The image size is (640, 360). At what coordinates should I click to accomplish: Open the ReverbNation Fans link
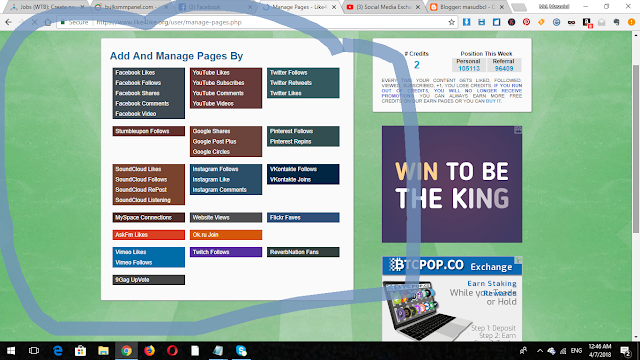[294, 252]
